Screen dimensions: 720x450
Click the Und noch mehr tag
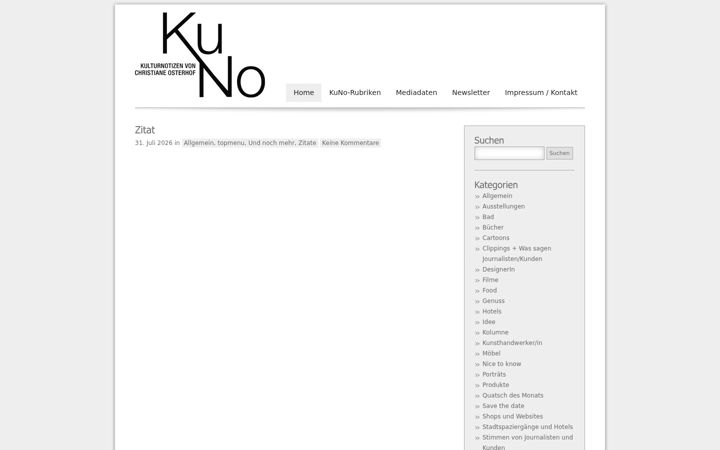[271, 143]
